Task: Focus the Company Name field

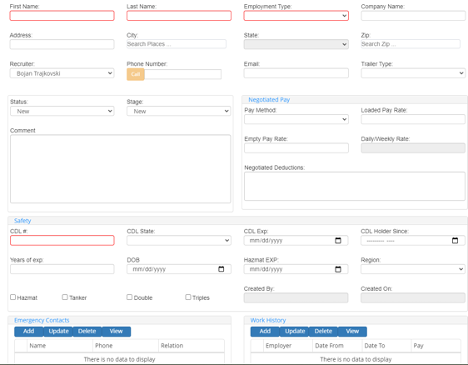Action: (x=413, y=16)
